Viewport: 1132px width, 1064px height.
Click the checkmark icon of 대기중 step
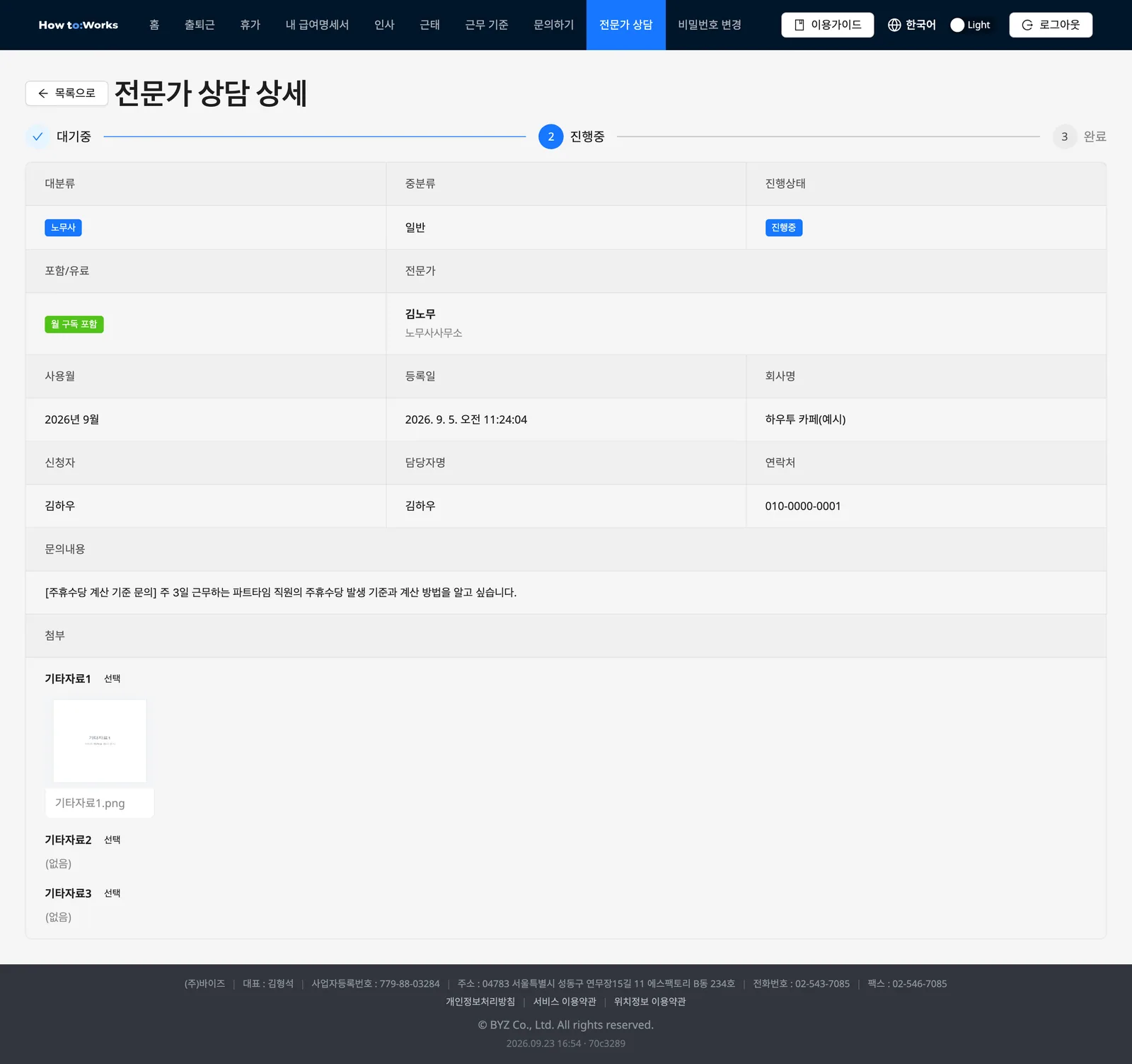point(37,137)
